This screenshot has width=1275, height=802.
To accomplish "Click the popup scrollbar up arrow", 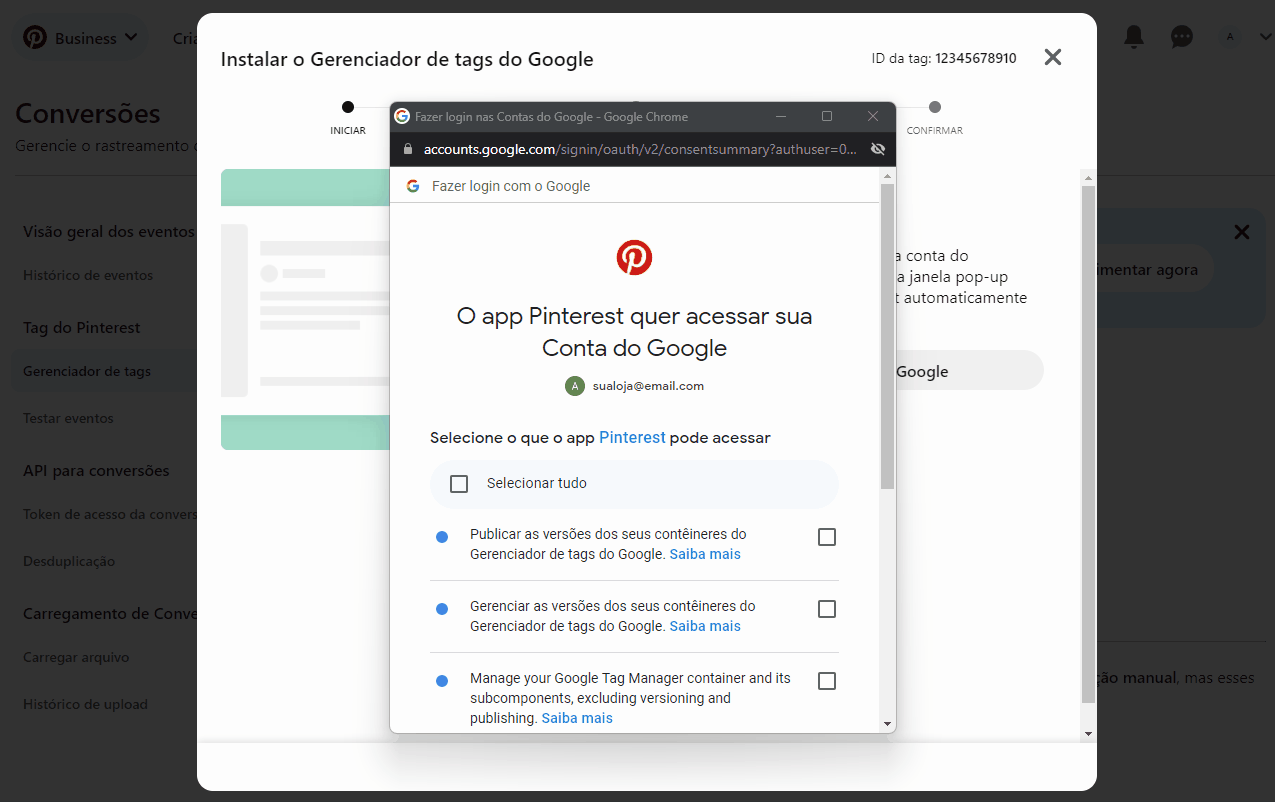I will (887, 176).
